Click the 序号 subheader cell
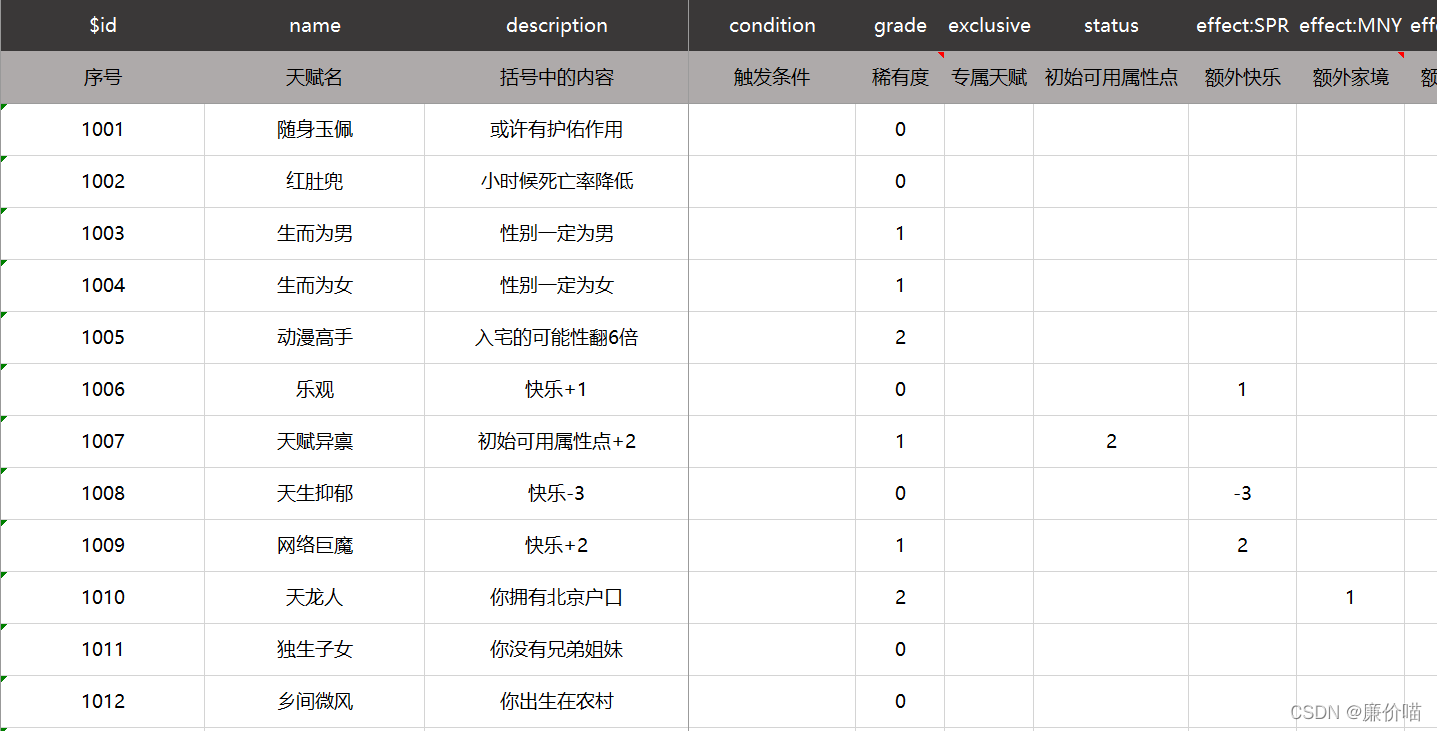This screenshot has height=731, width=1437. tap(102, 77)
